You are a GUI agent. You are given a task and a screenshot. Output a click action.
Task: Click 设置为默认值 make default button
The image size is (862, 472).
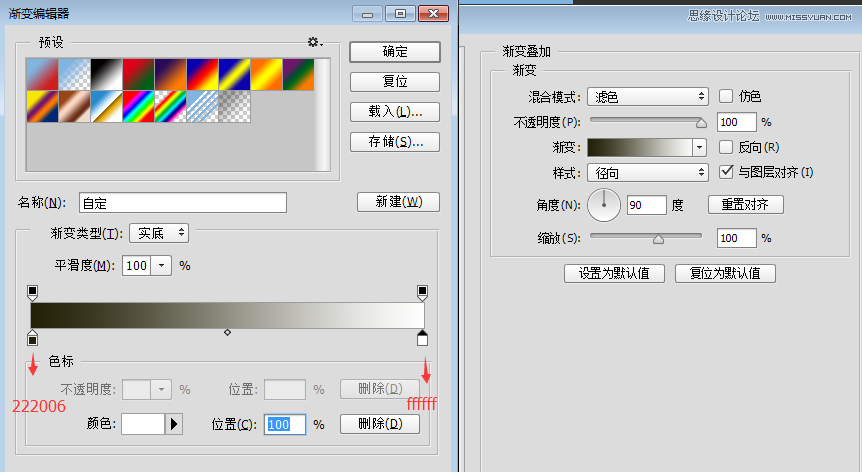(614, 274)
